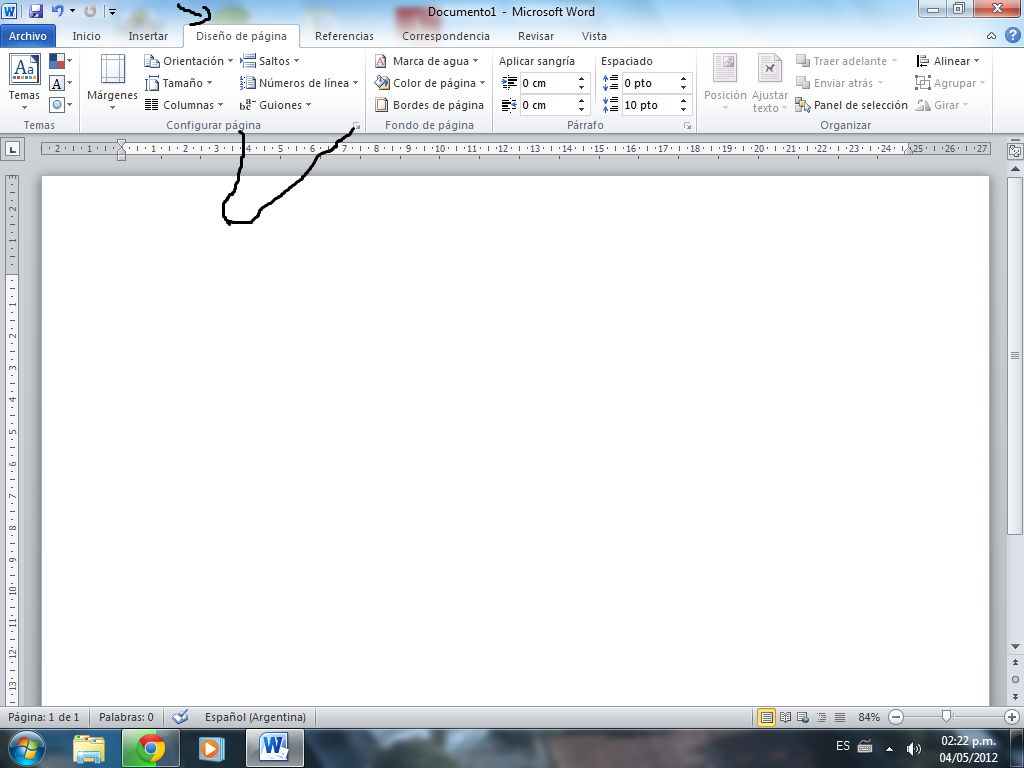Increase left indent with stepper arrow
The height and width of the screenshot is (768, 1024).
[581, 79]
